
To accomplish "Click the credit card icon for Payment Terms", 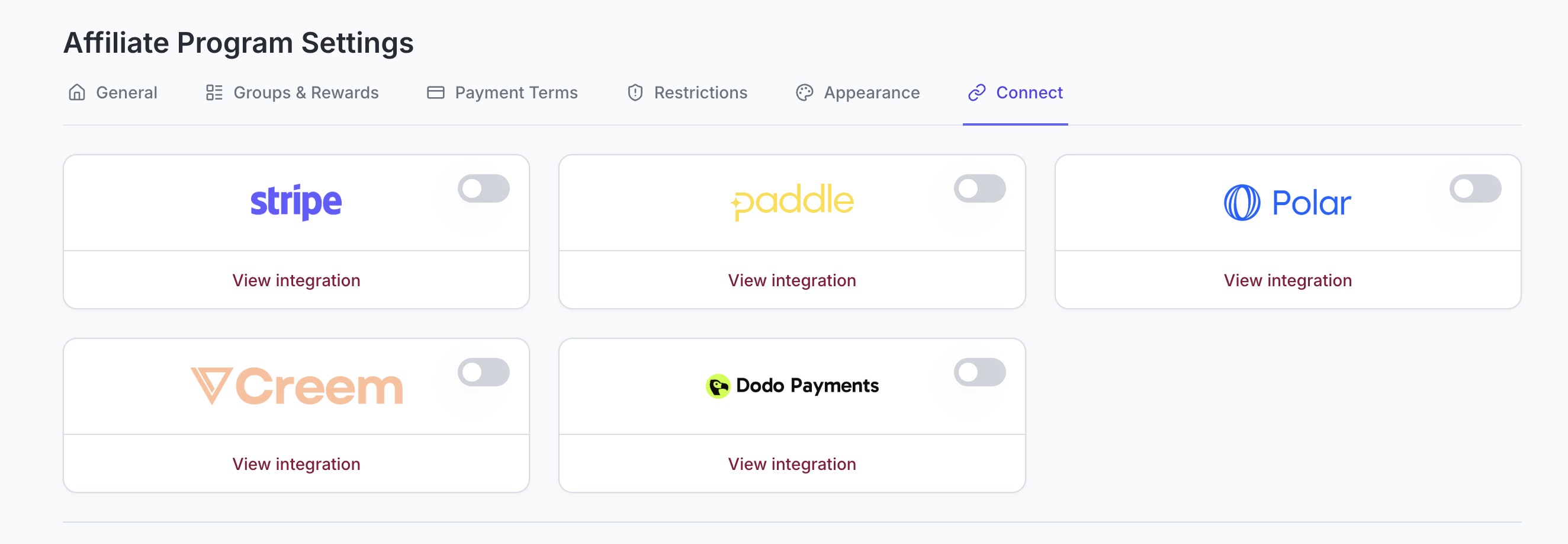I will pyautogui.click(x=436, y=92).
